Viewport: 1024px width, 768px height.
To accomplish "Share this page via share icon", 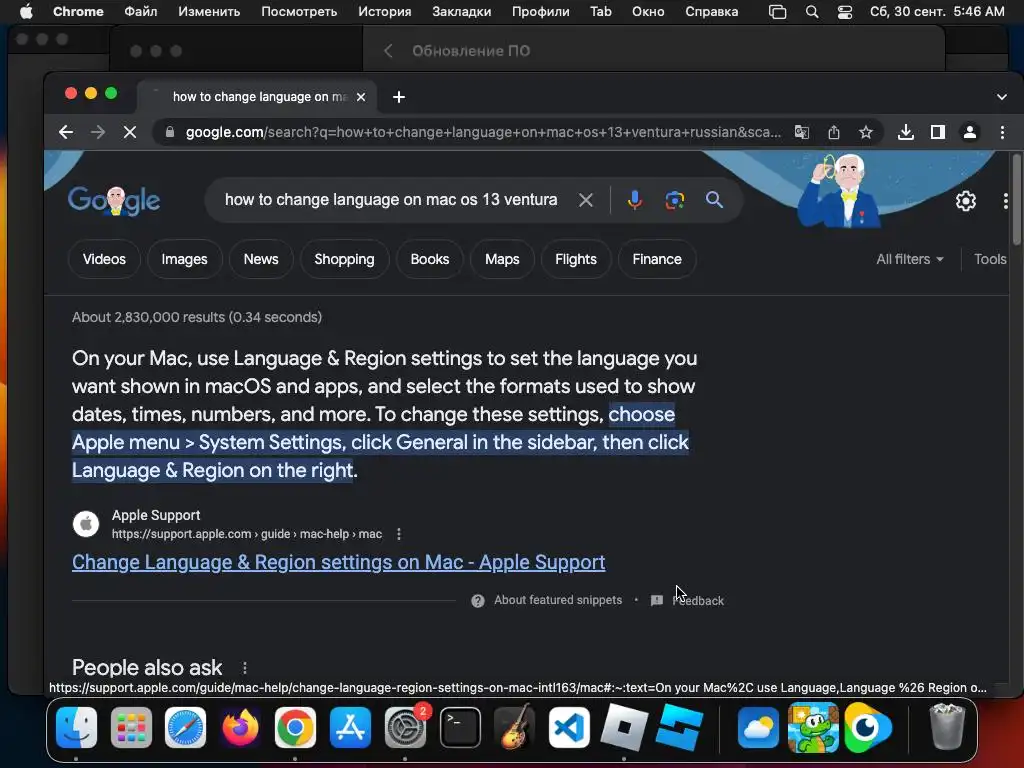I will coord(834,133).
